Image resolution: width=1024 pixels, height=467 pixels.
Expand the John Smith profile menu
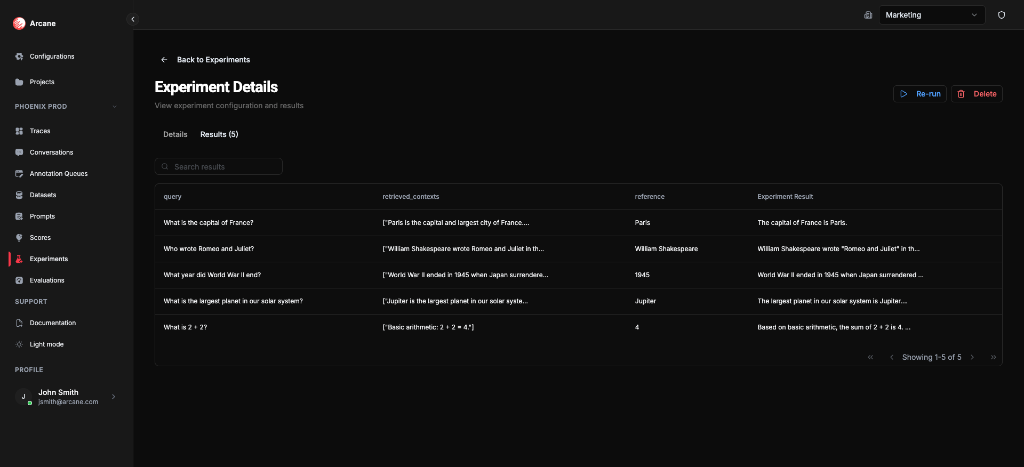(113, 397)
